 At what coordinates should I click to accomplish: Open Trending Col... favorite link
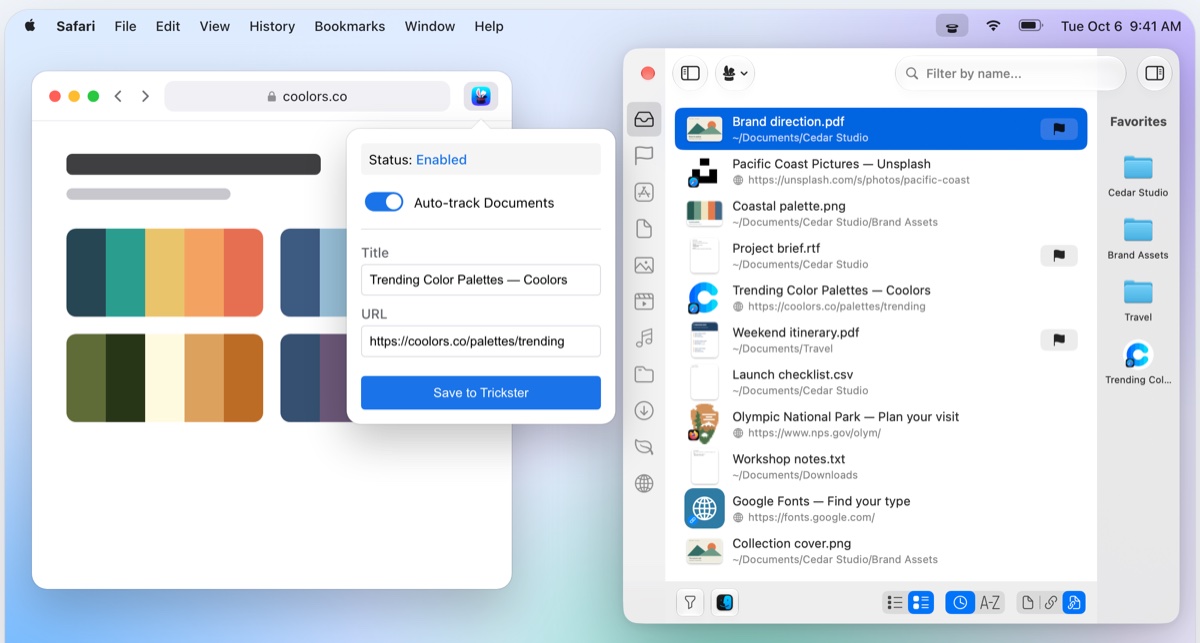[1138, 362]
